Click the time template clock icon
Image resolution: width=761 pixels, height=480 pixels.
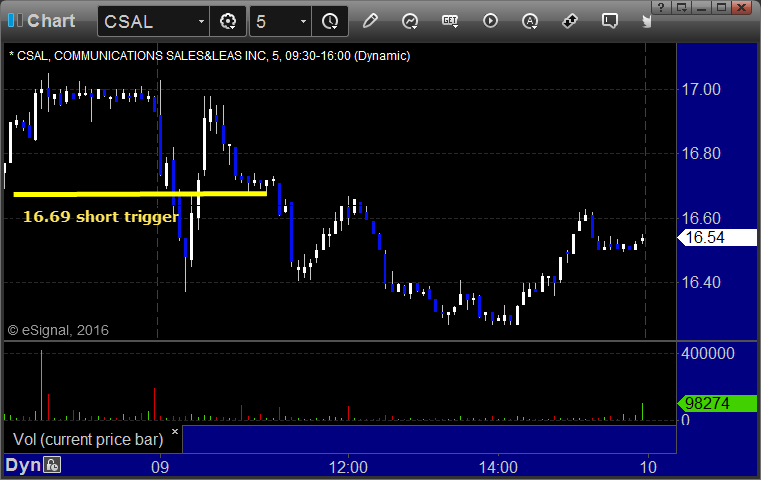(x=330, y=21)
